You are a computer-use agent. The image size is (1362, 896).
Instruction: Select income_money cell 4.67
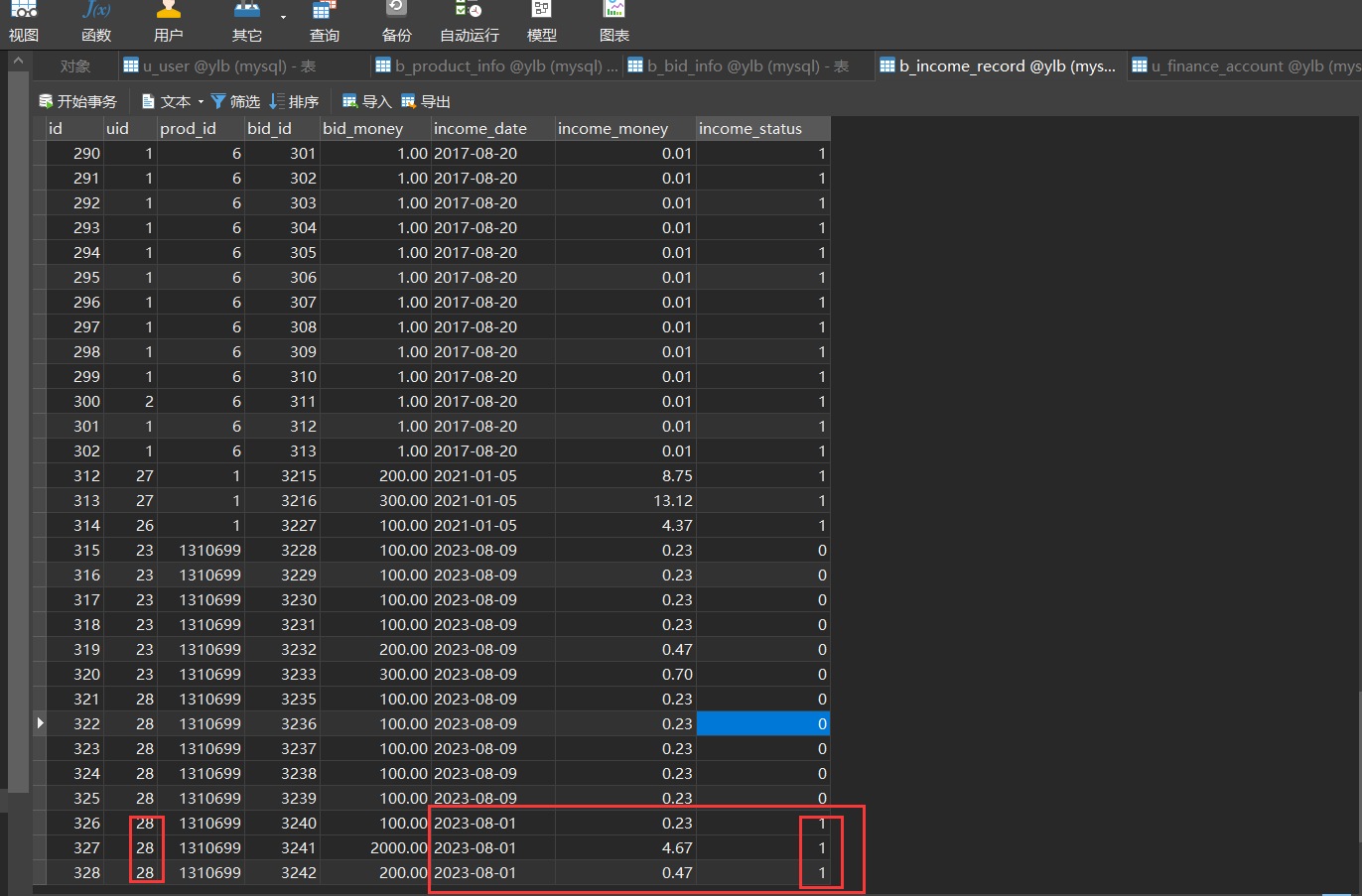click(x=624, y=847)
